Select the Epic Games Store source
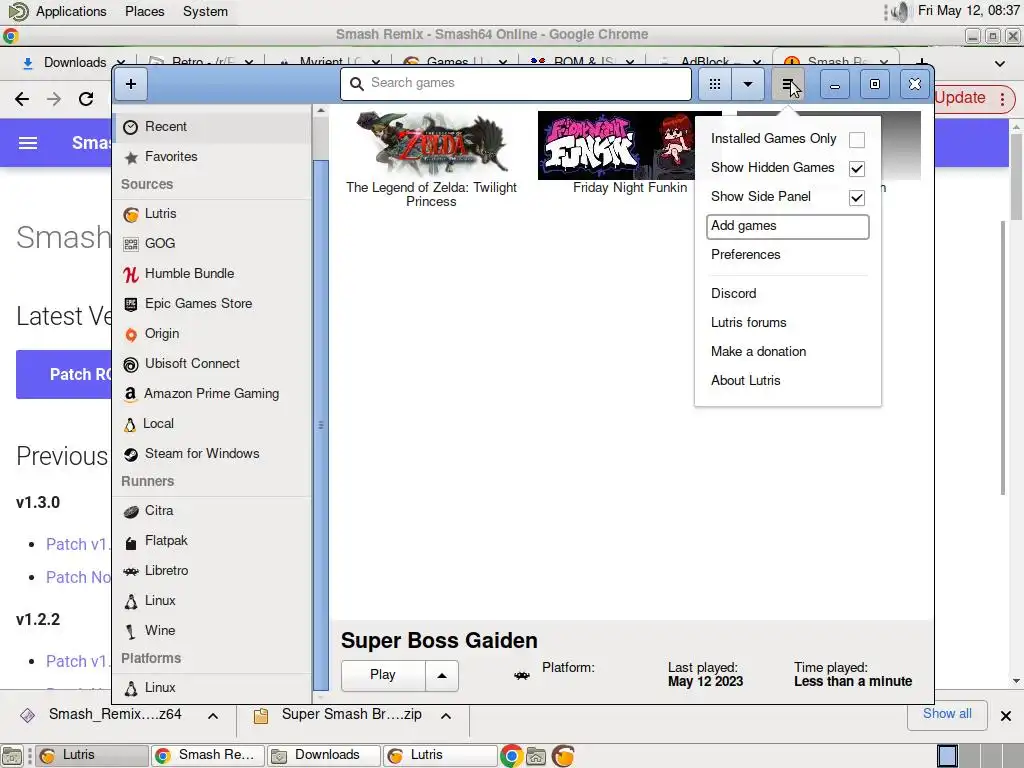The image size is (1024, 768). [212, 304]
